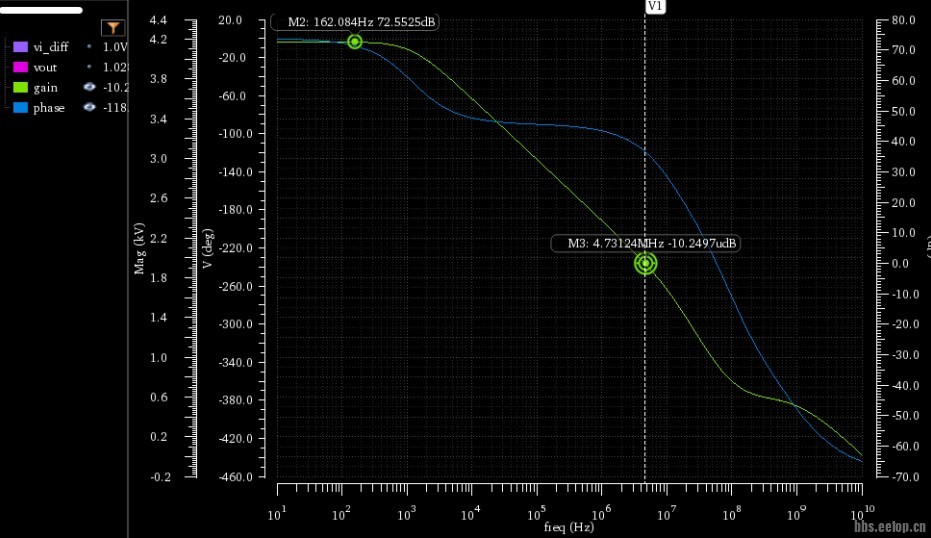Select the gain signal name
This screenshot has height=538, width=931.
[x=45, y=87]
